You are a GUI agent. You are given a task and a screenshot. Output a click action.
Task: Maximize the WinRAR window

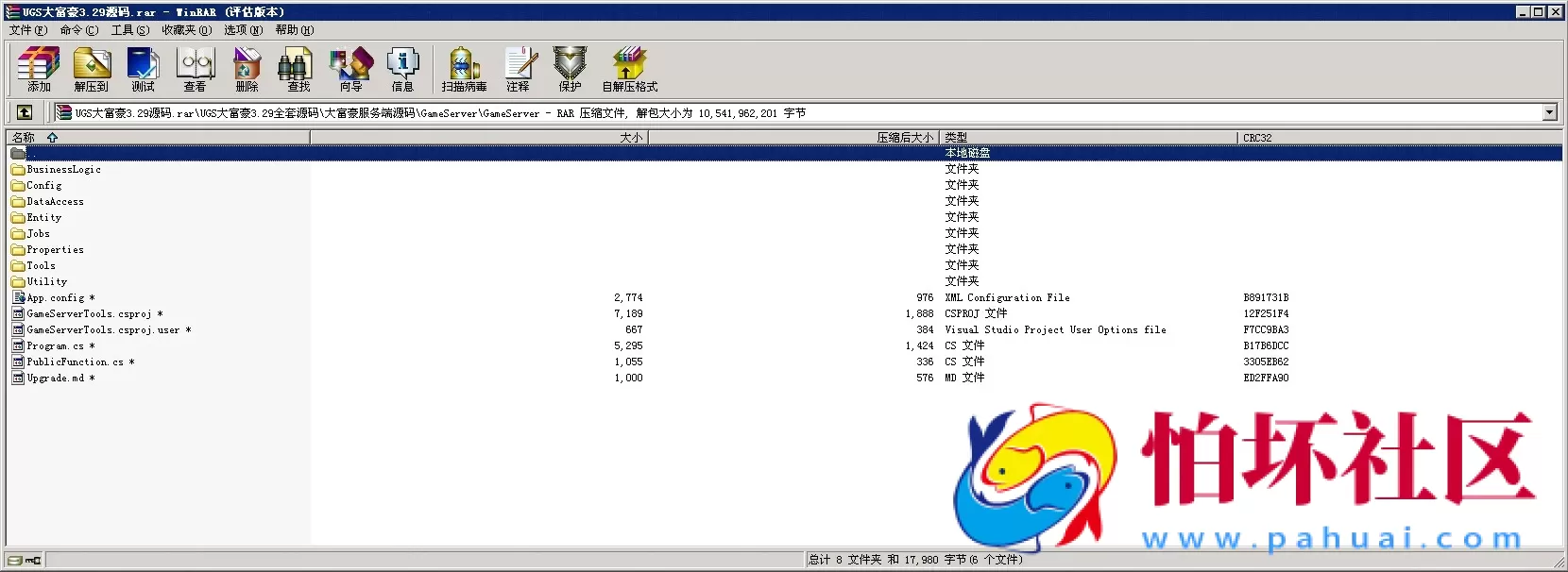click(1539, 12)
